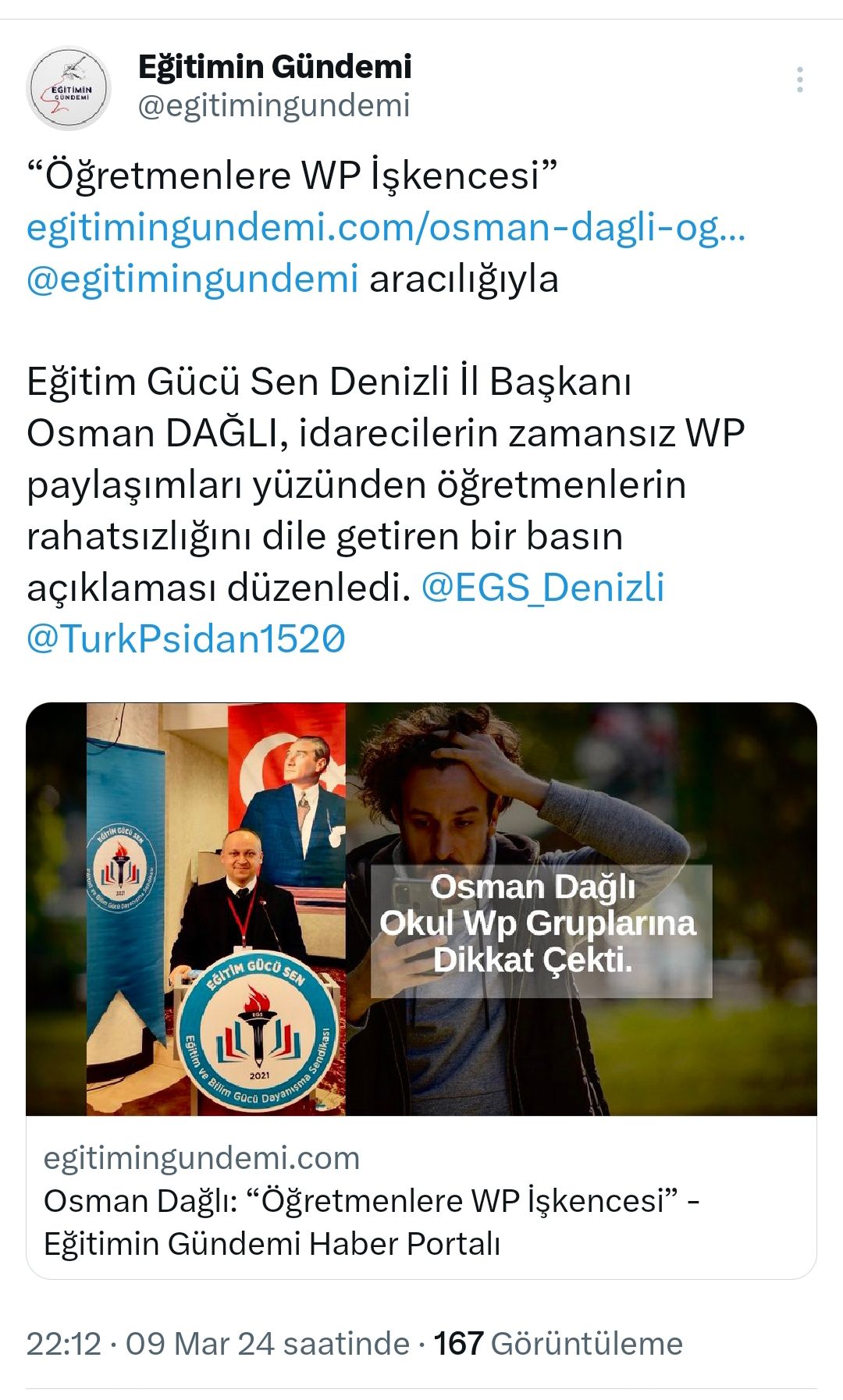Open the @TurkPsidan1520 mention
Screen dimensions: 843x1400
click(187, 638)
